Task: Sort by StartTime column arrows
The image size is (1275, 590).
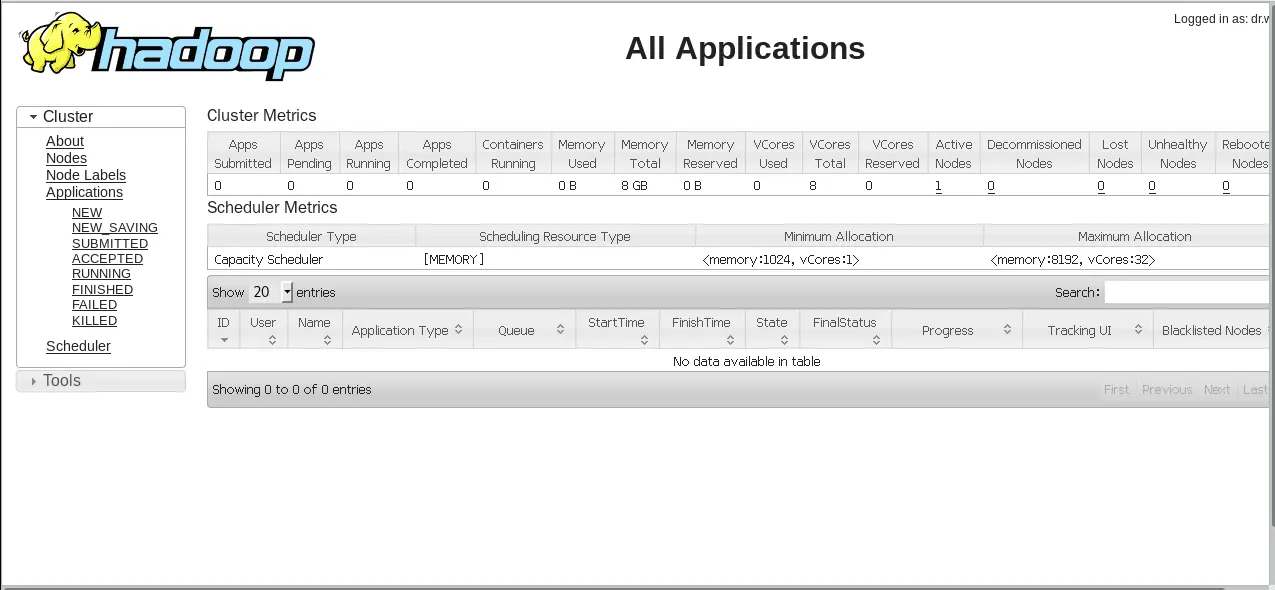Action: point(644,340)
